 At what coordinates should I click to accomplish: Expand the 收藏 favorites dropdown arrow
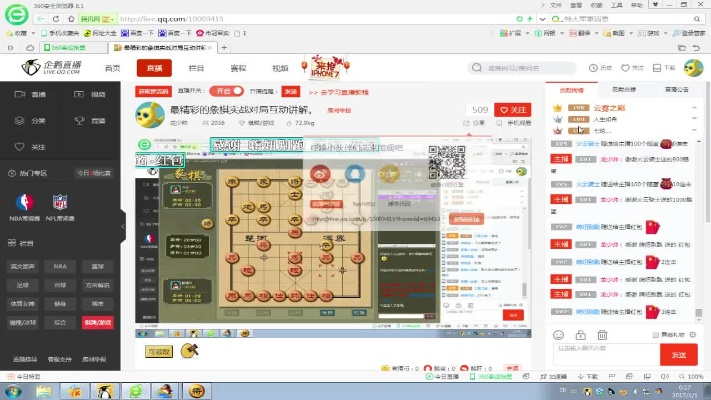pos(33,33)
